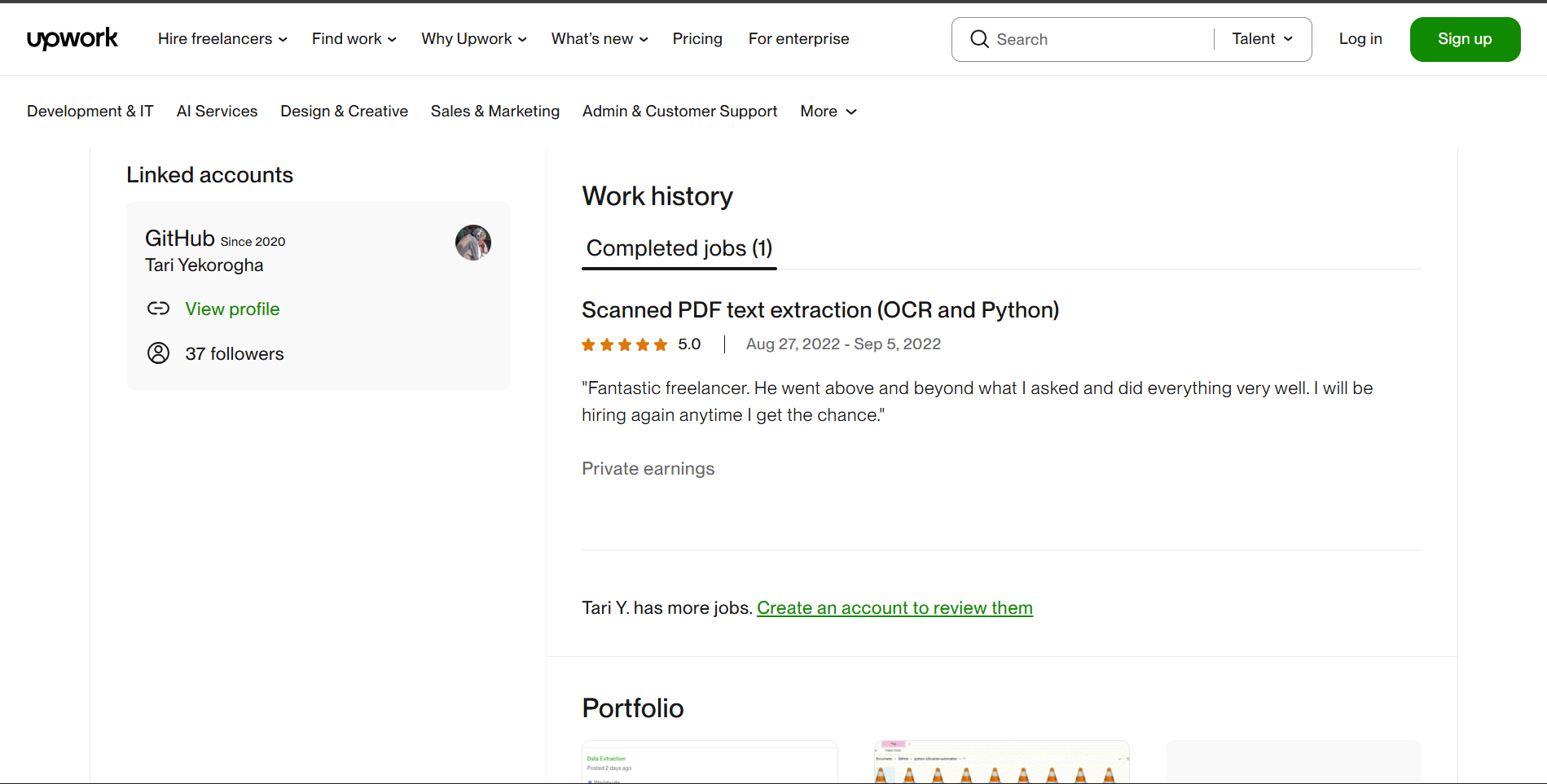Click the Upwork logo

(72, 38)
